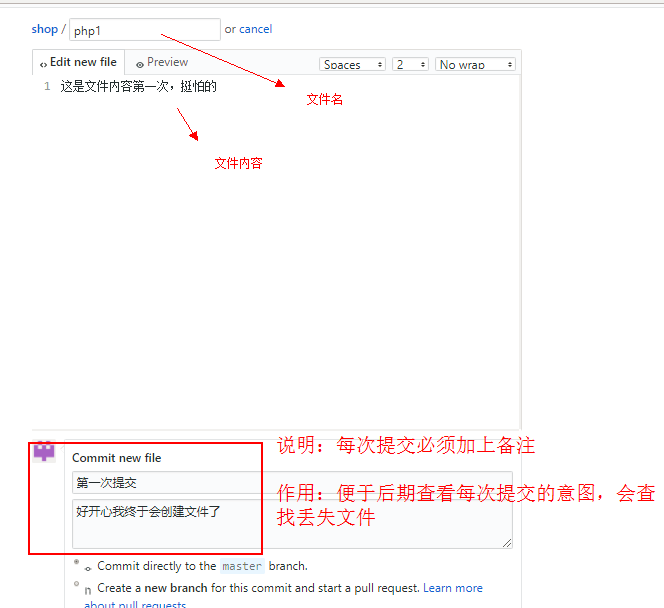Select Commit directly to the master branch radio
The width and height of the screenshot is (664, 608).
click(76, 562)
